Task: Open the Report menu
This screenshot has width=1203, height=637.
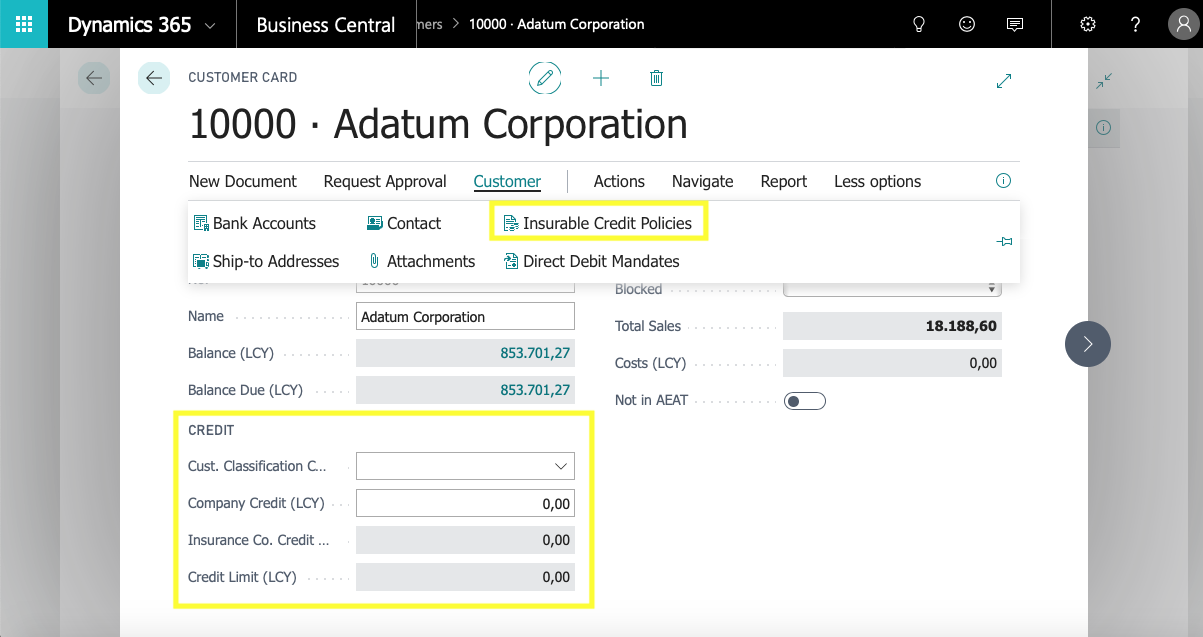Action: click(784, 181)
